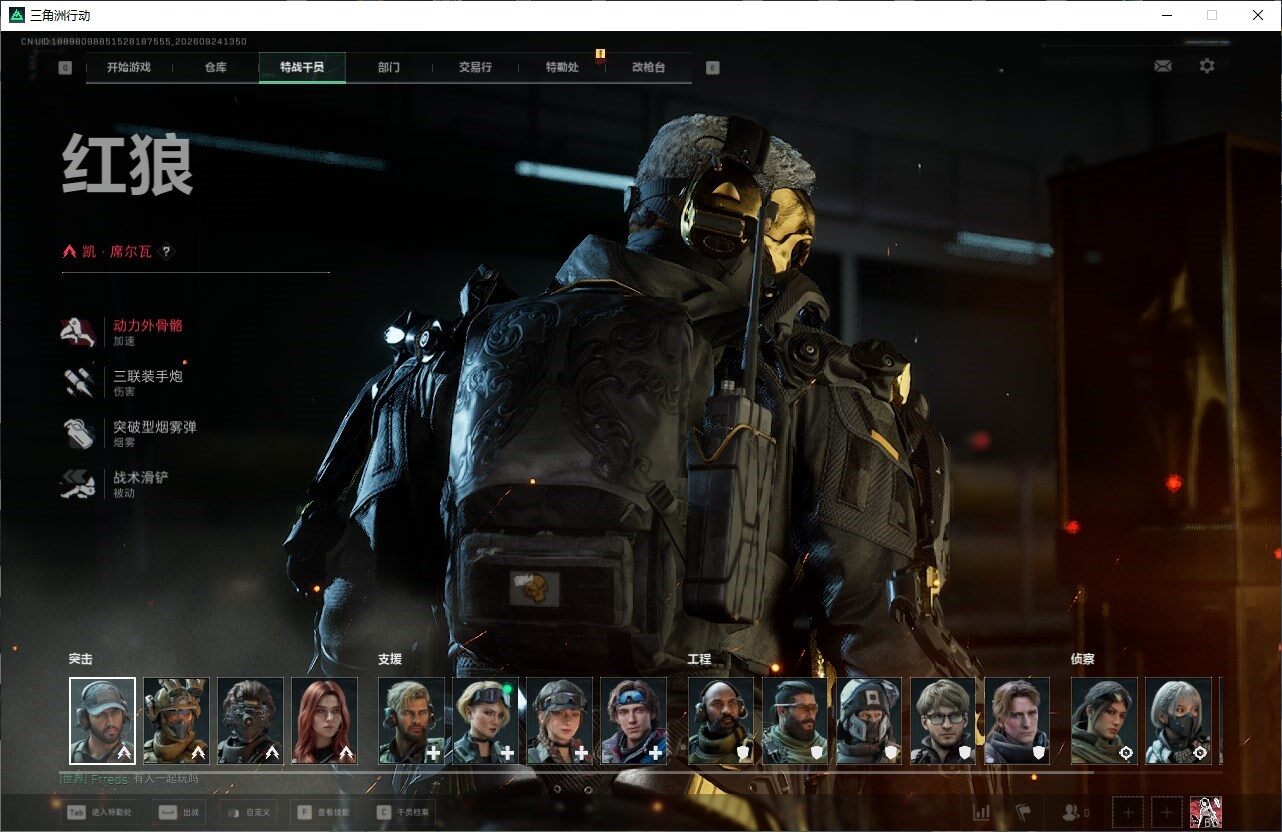This screenshot has width=1282, height=832.
Task: Select the engineer operator wearing eyeglasses
Action: [x=943, y=721]
